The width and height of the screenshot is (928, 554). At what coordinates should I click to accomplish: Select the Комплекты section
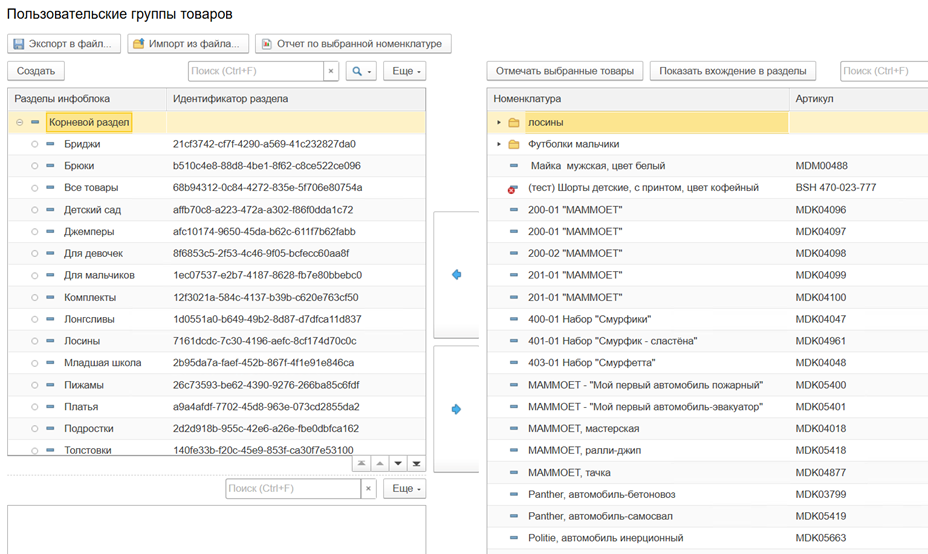click(x=90, y=298)
